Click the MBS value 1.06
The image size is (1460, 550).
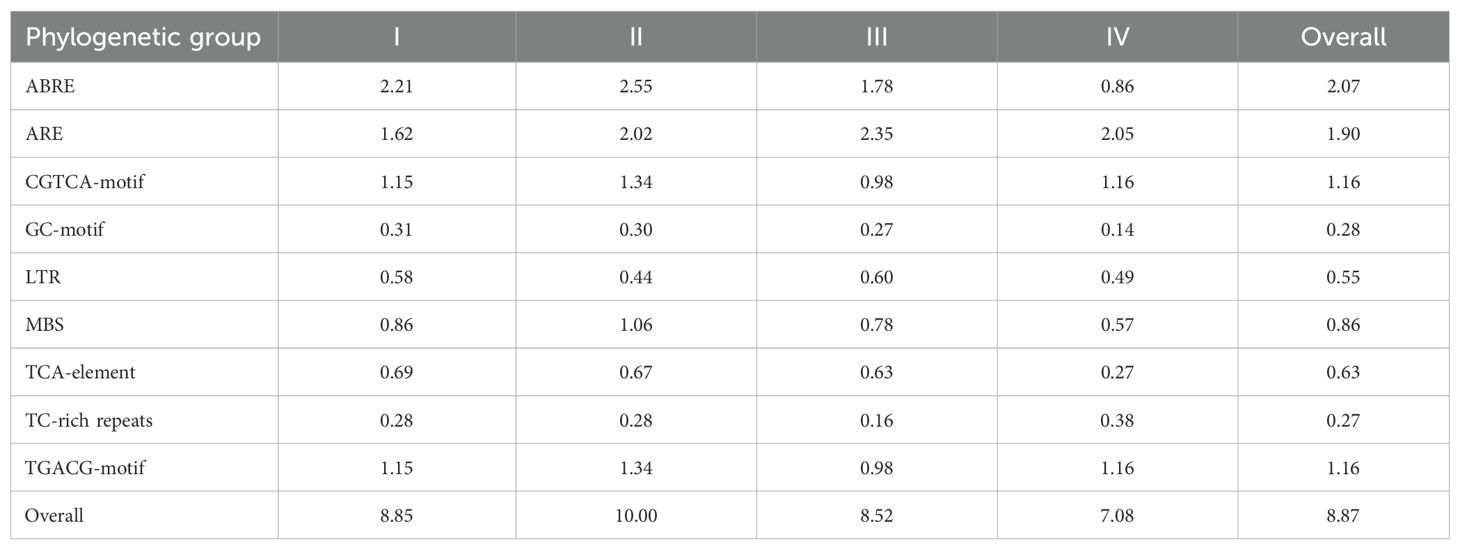pos(636,325)
